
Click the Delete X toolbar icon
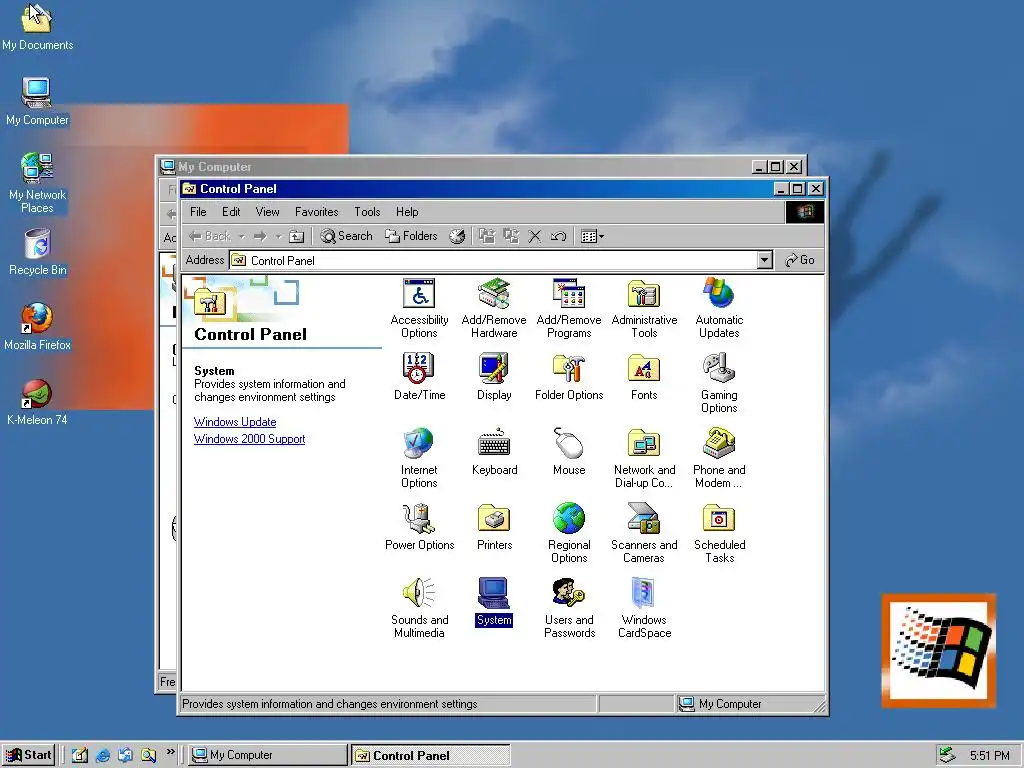535,236
